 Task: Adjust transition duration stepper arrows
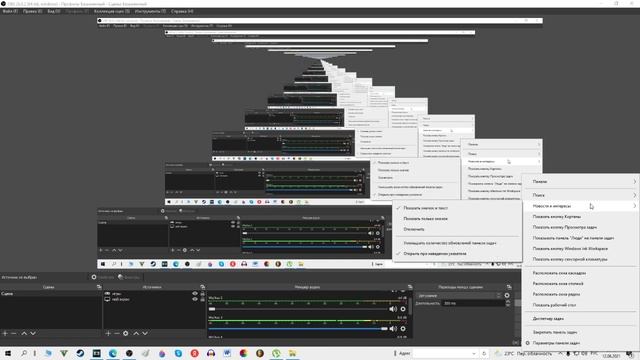pos(508,303)
